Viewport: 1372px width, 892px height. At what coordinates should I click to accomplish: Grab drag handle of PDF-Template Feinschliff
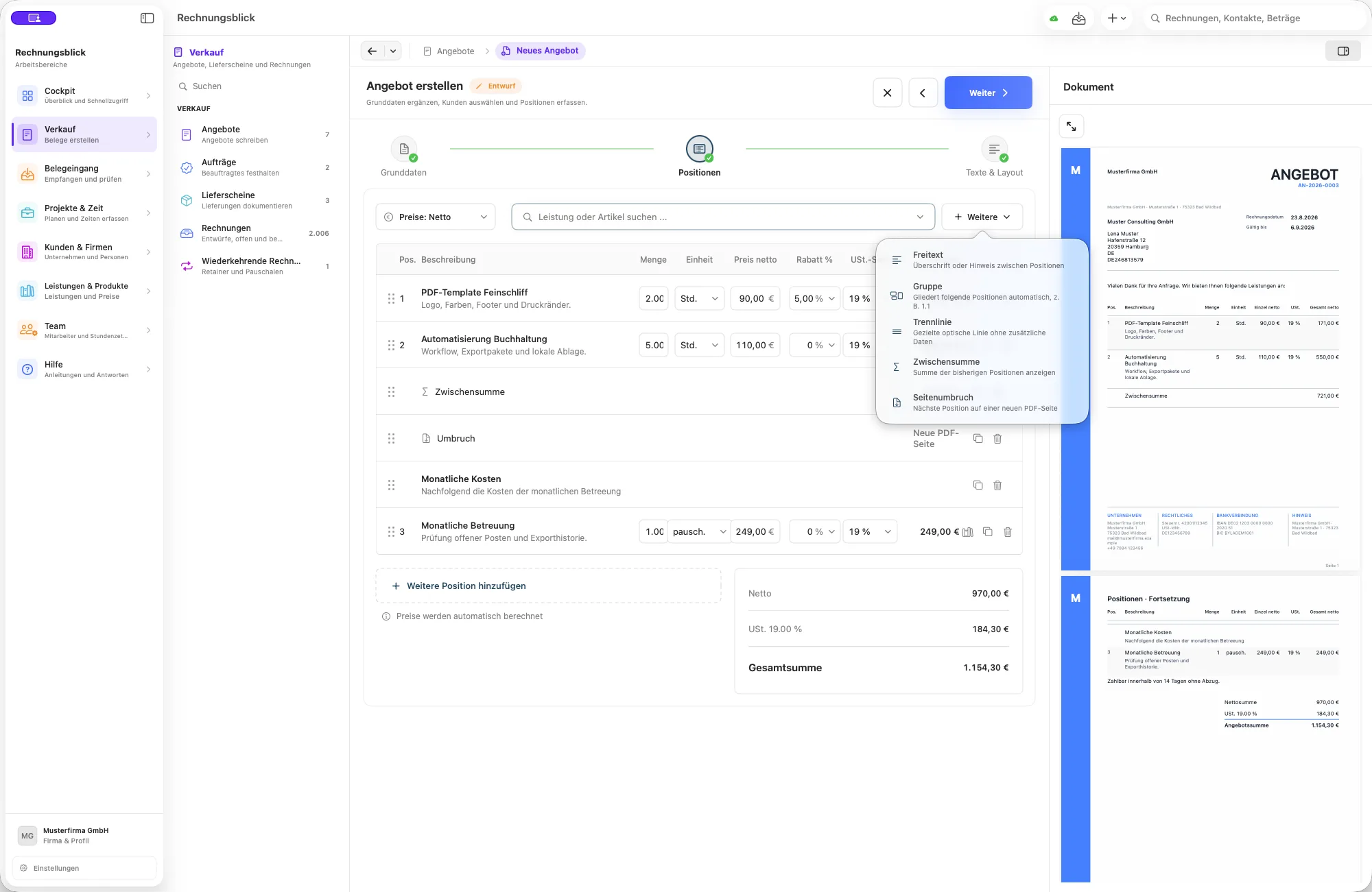coord(391,298)
